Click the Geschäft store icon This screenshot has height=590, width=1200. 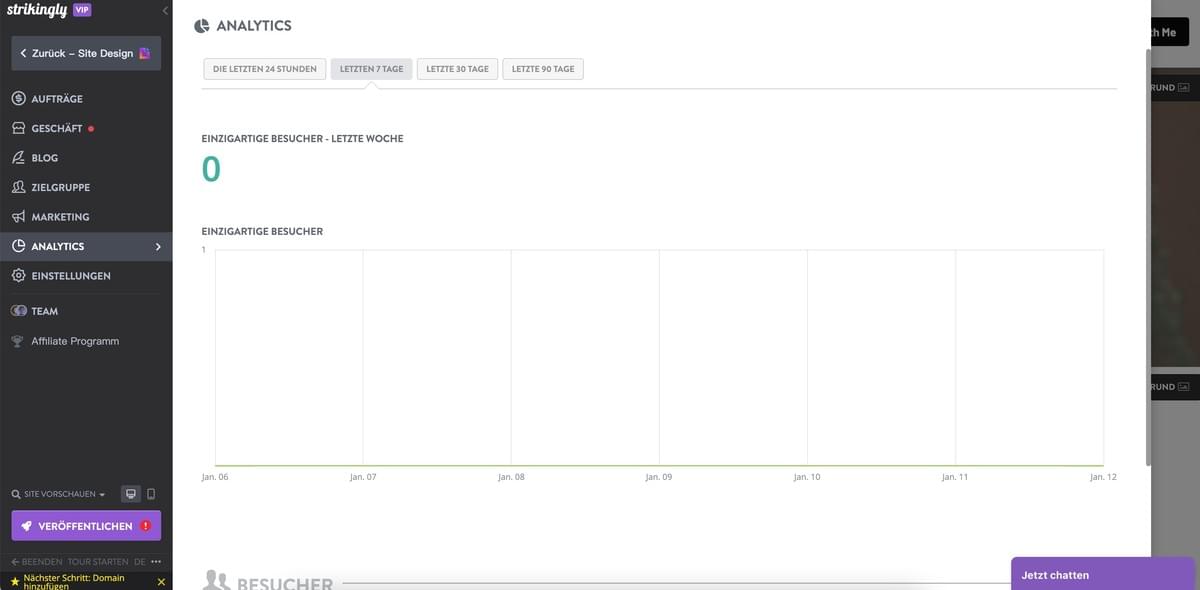[18, 128]
